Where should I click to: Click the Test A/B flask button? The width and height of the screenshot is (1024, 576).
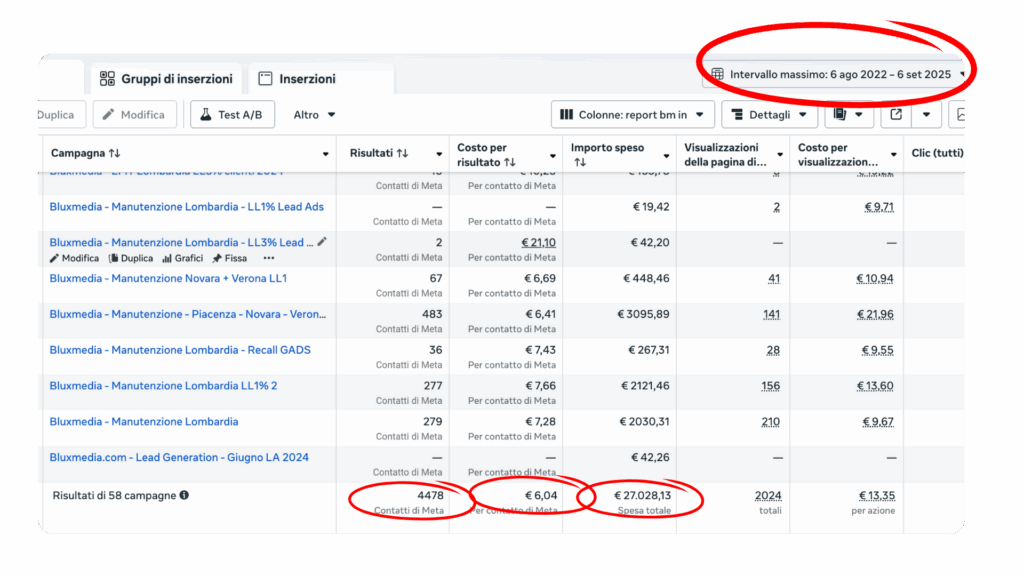point(232,115)
